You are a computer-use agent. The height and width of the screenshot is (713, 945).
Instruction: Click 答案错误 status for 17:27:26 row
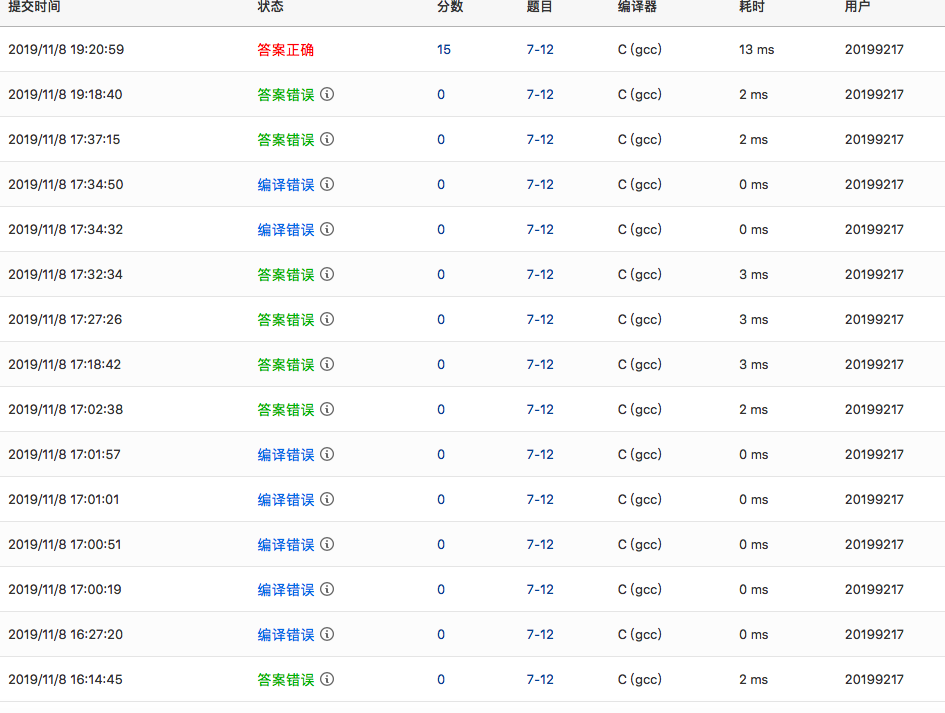(x=286, y=319)
